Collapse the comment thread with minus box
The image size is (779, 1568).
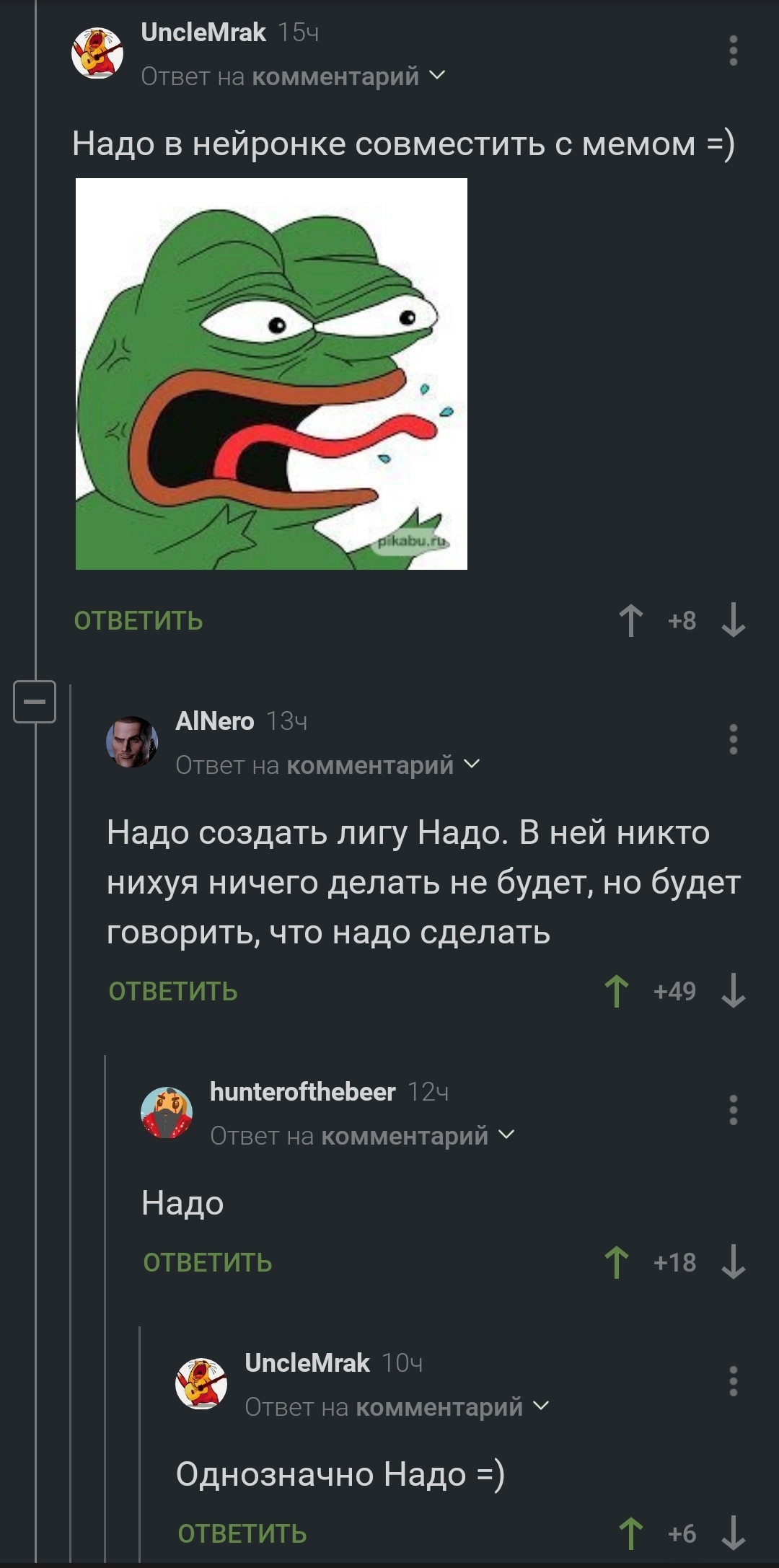pos(35,701)
